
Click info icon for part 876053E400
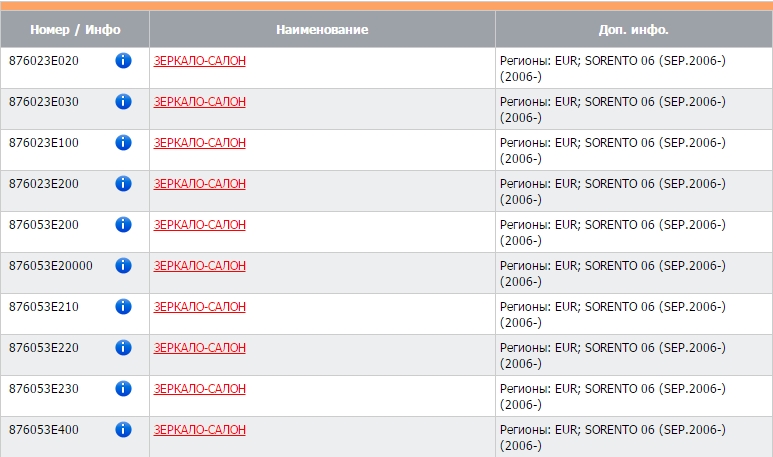click(124, 430)
